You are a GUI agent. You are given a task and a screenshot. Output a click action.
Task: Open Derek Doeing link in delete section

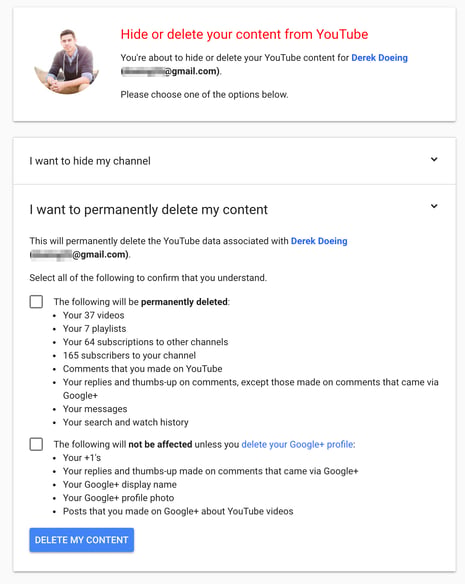[x=319, y=241]
